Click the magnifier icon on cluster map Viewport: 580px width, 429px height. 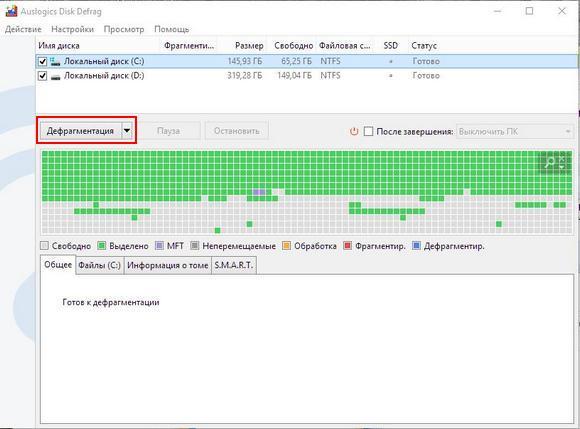point(550,161)
